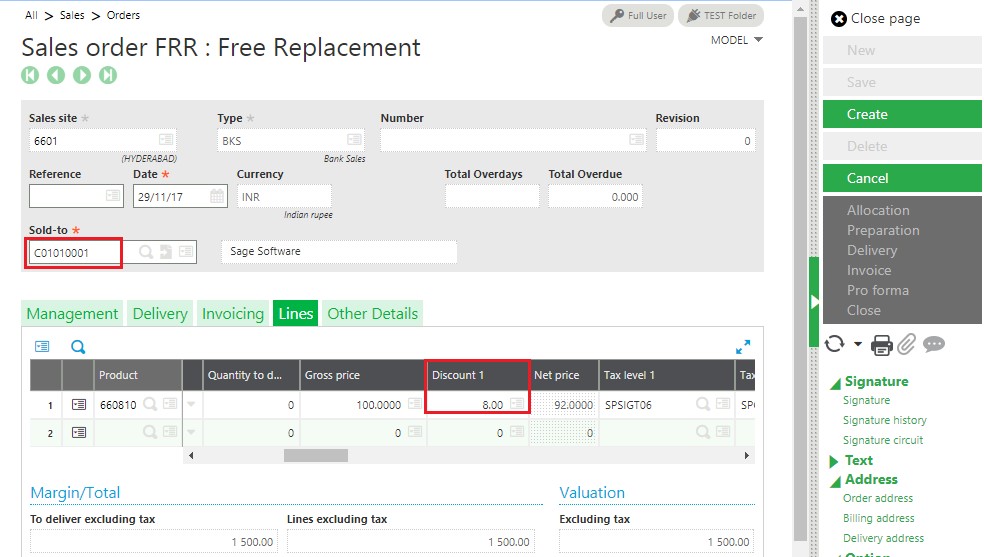Switch to the Delivery tab
The image size is (984, 557).
pyautogui.click(x=160, y=314)
